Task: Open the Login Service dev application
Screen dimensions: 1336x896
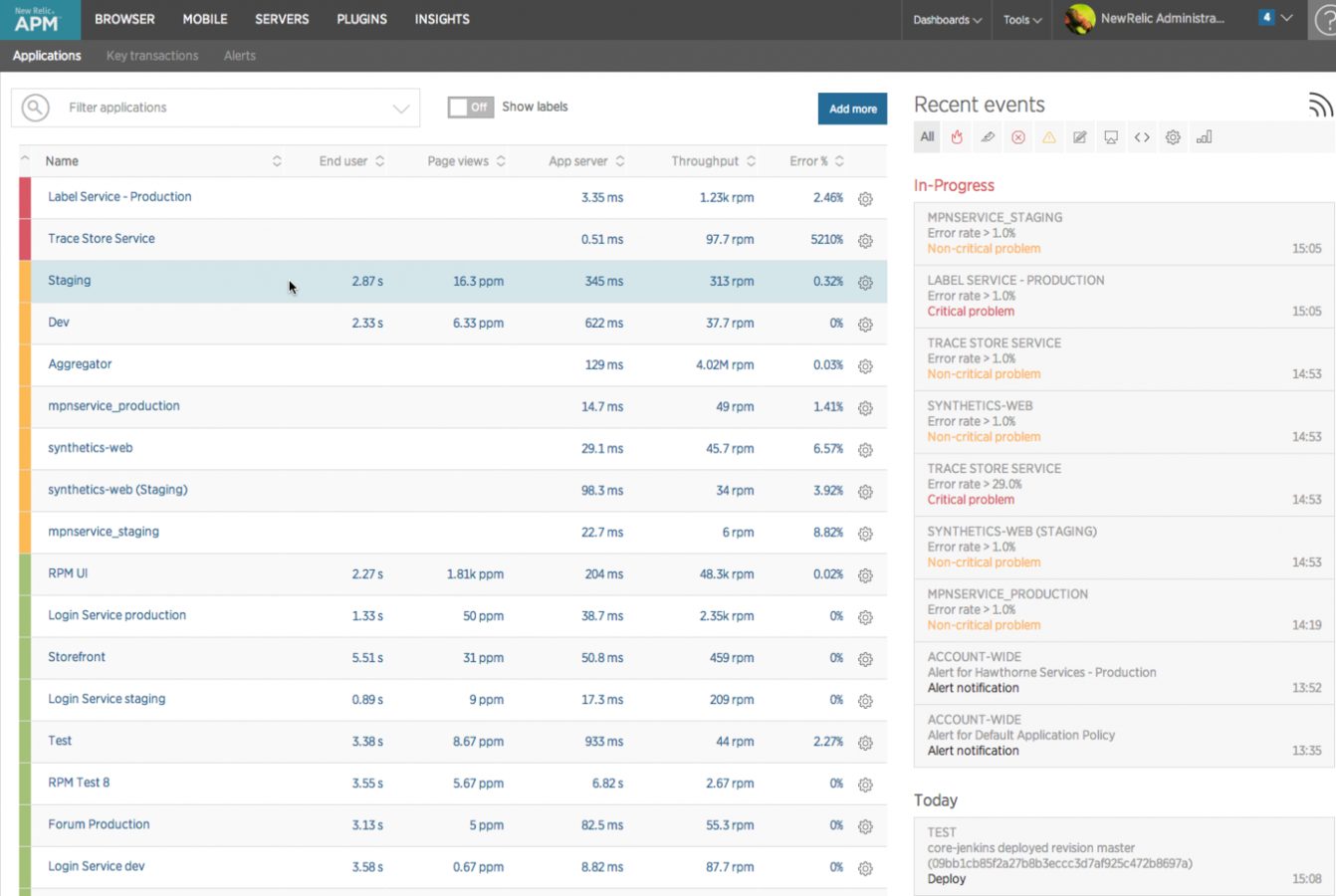Action: pyautogui.click(x=97, y=866)
